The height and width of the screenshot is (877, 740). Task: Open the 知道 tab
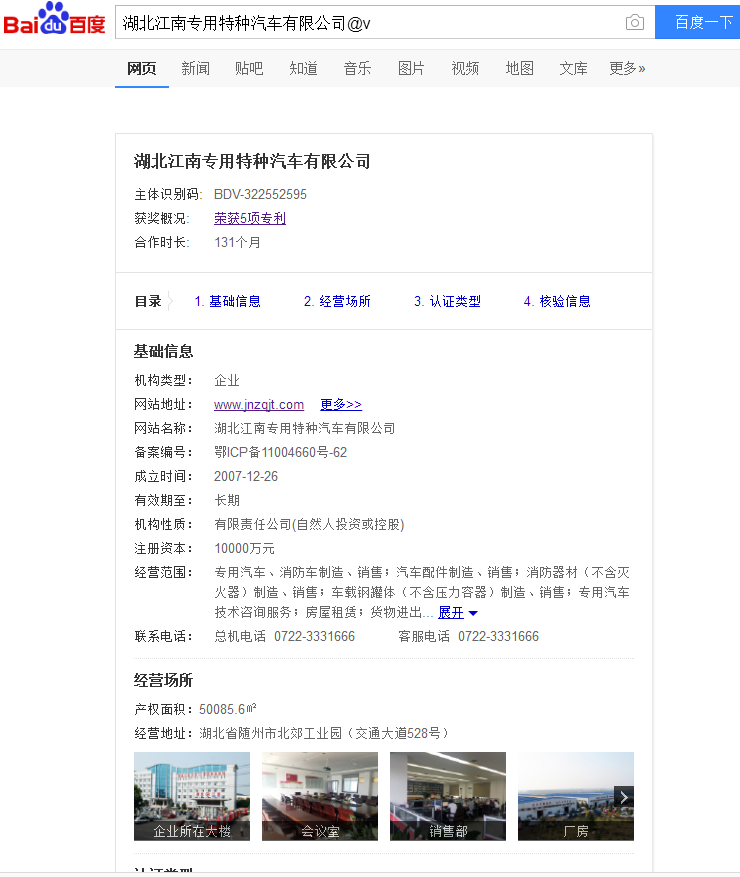coord(303,68)
